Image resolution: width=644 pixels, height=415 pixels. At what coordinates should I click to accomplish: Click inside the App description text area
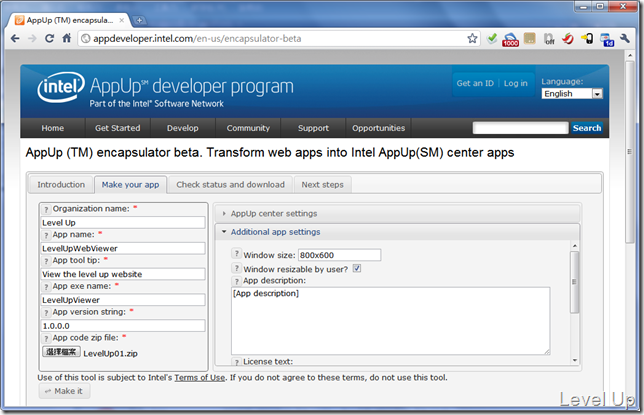click(x=391, y=321)
